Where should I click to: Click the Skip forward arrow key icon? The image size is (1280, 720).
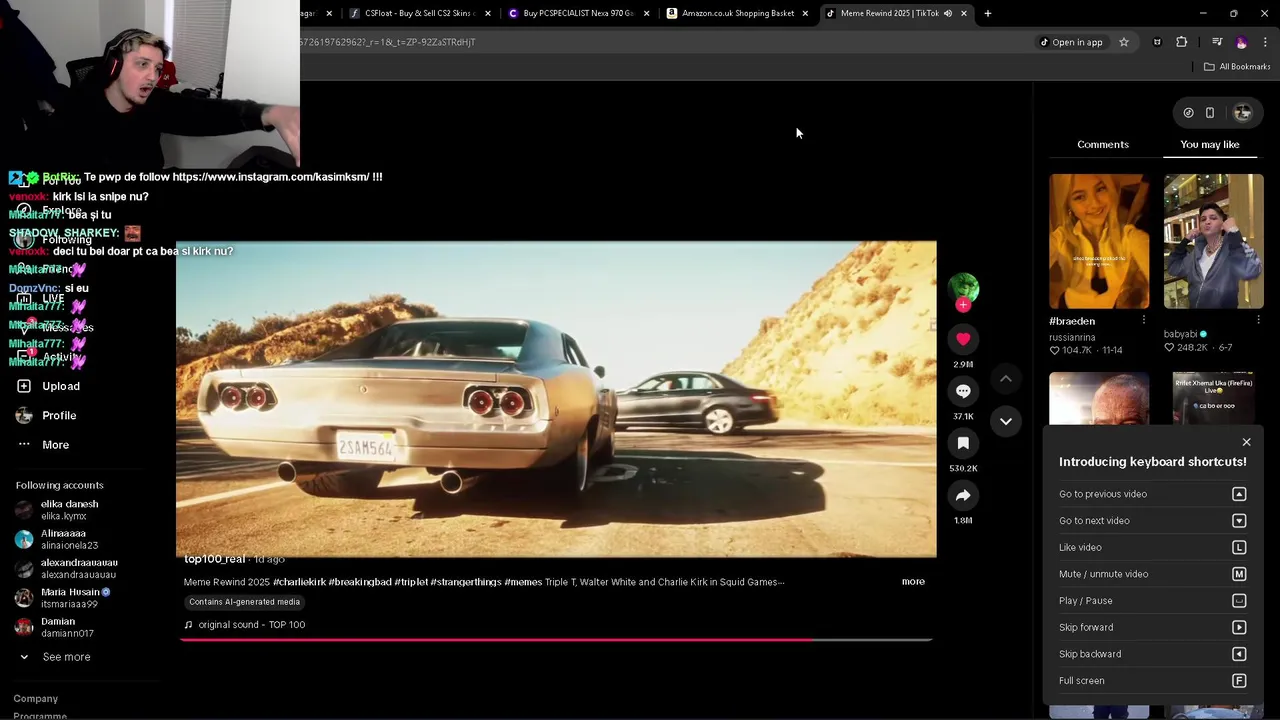click(1239, 628)
